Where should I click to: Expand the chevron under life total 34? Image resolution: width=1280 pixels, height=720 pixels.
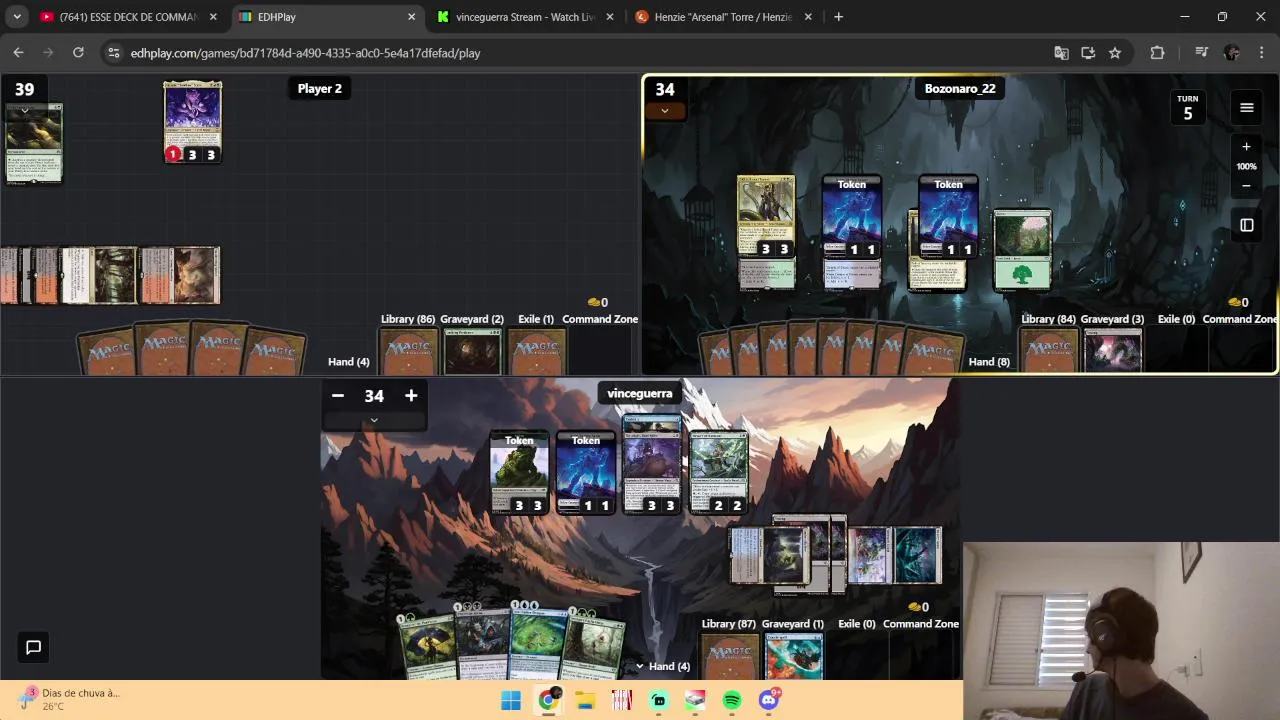[x=374, y=421]
